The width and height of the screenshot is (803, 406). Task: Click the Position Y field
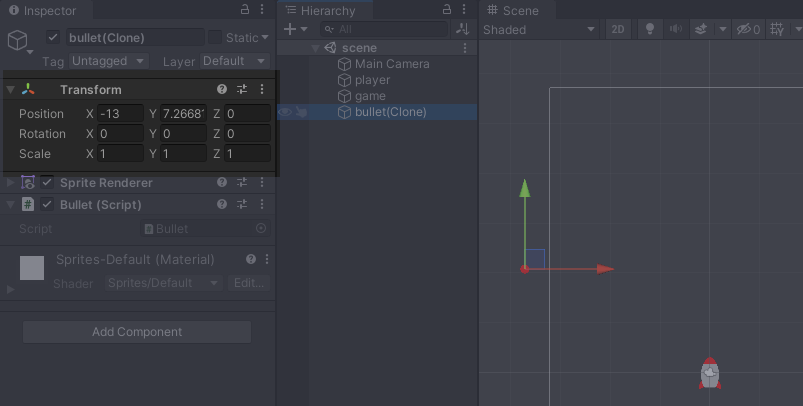[x=183, y=113]
